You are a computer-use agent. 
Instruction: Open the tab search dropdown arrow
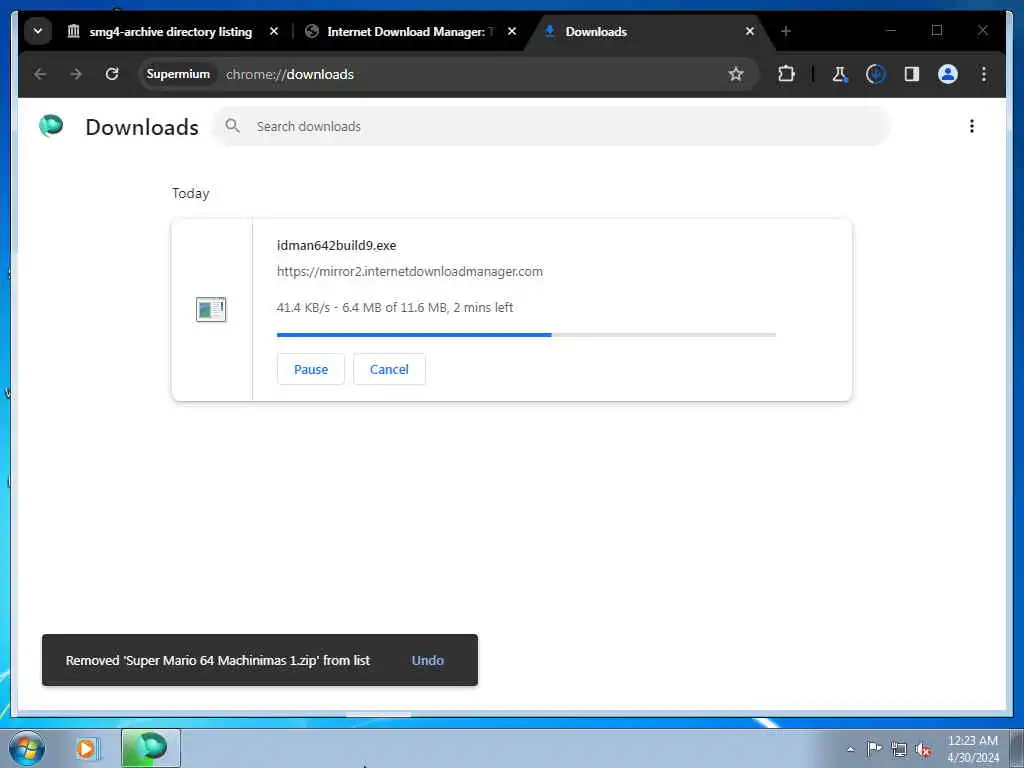tap(38, 31)
